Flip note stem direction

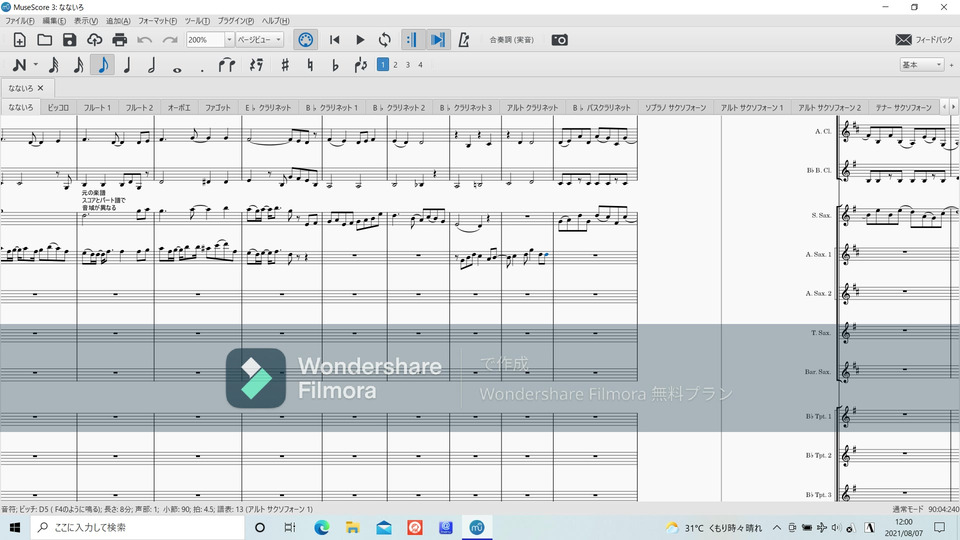[361, 65]
